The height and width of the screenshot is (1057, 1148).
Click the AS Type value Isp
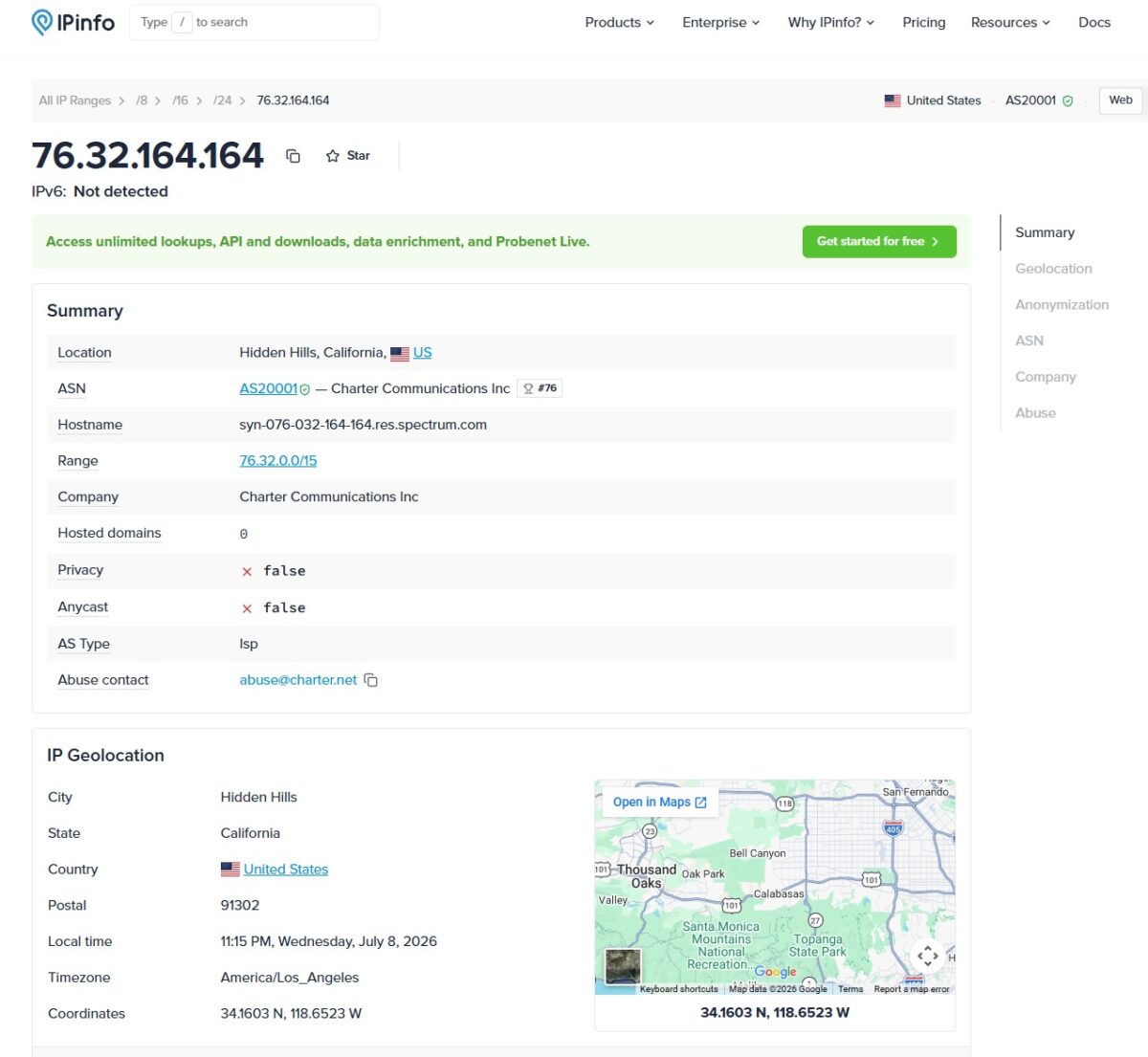click(x=249, y=644)
